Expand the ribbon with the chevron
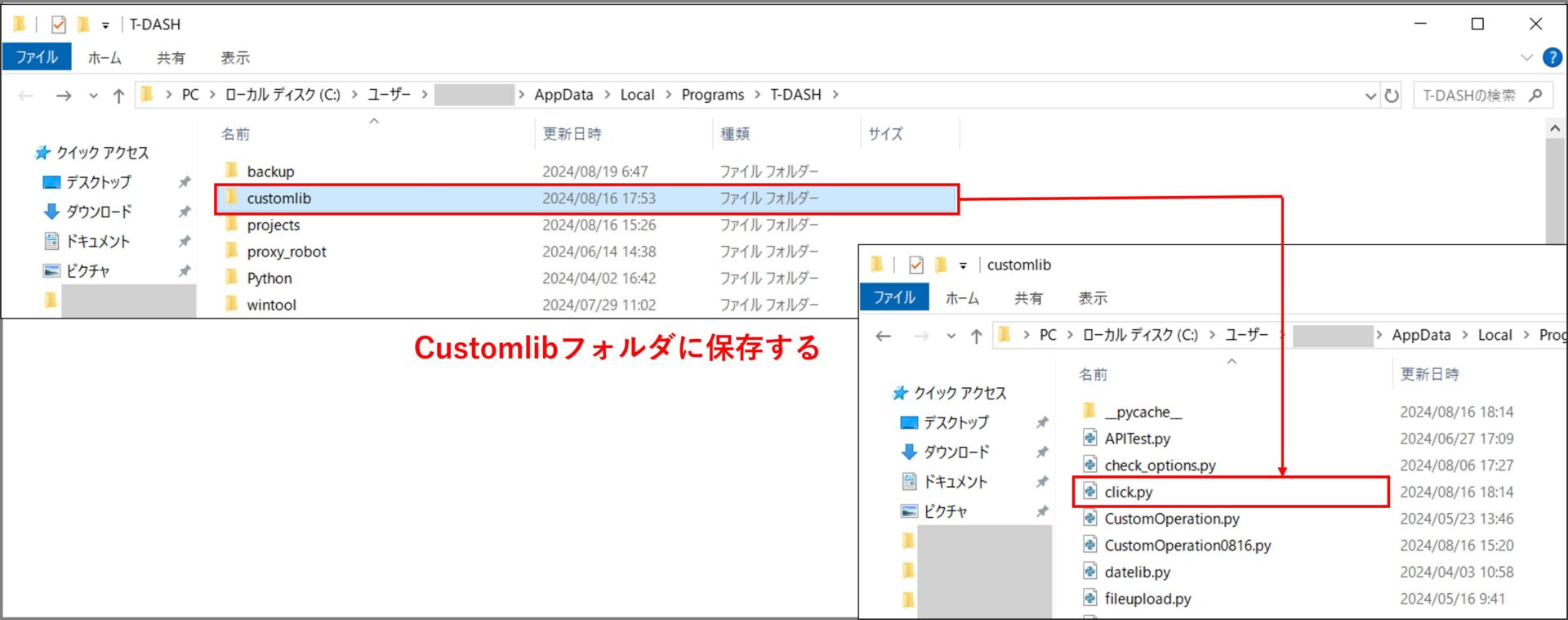Screen dimensions: 1568x620 (1526, 58)
